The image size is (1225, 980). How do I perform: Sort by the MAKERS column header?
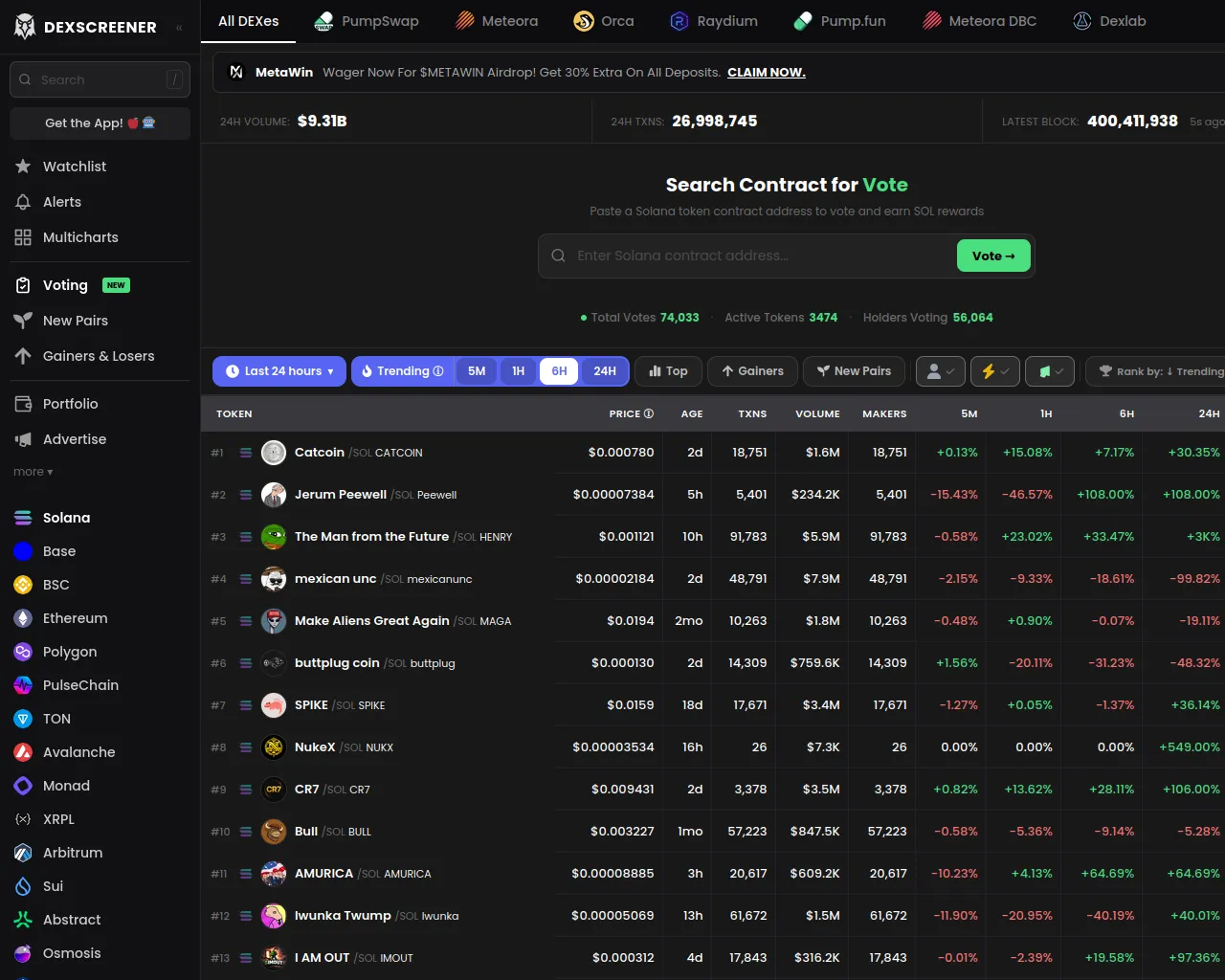point(884,413)
